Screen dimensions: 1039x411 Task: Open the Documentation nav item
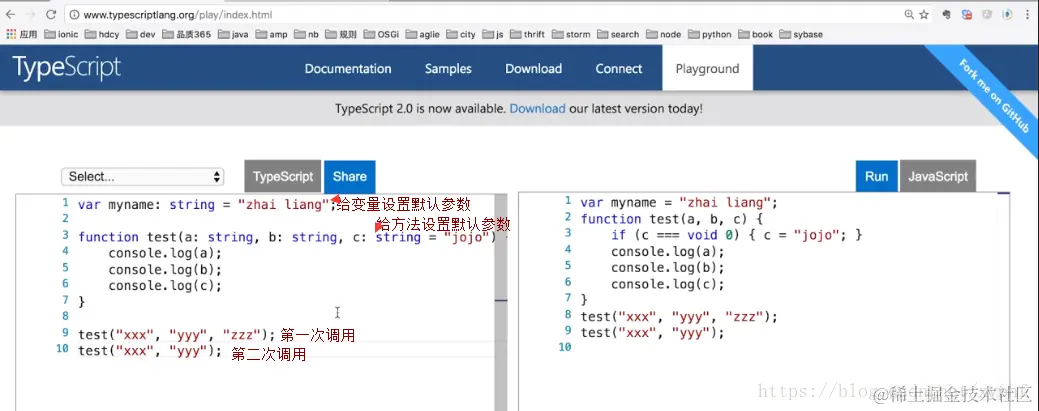pyautogui.click(x=348, y=68)
